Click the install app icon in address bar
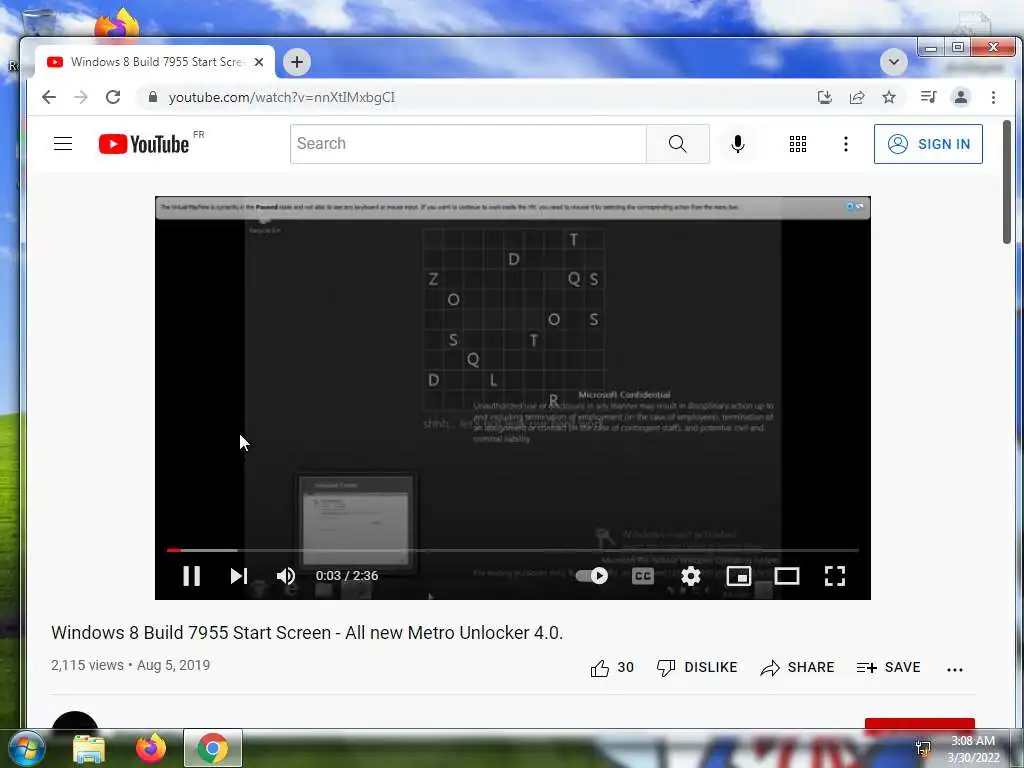 point(825,97)
